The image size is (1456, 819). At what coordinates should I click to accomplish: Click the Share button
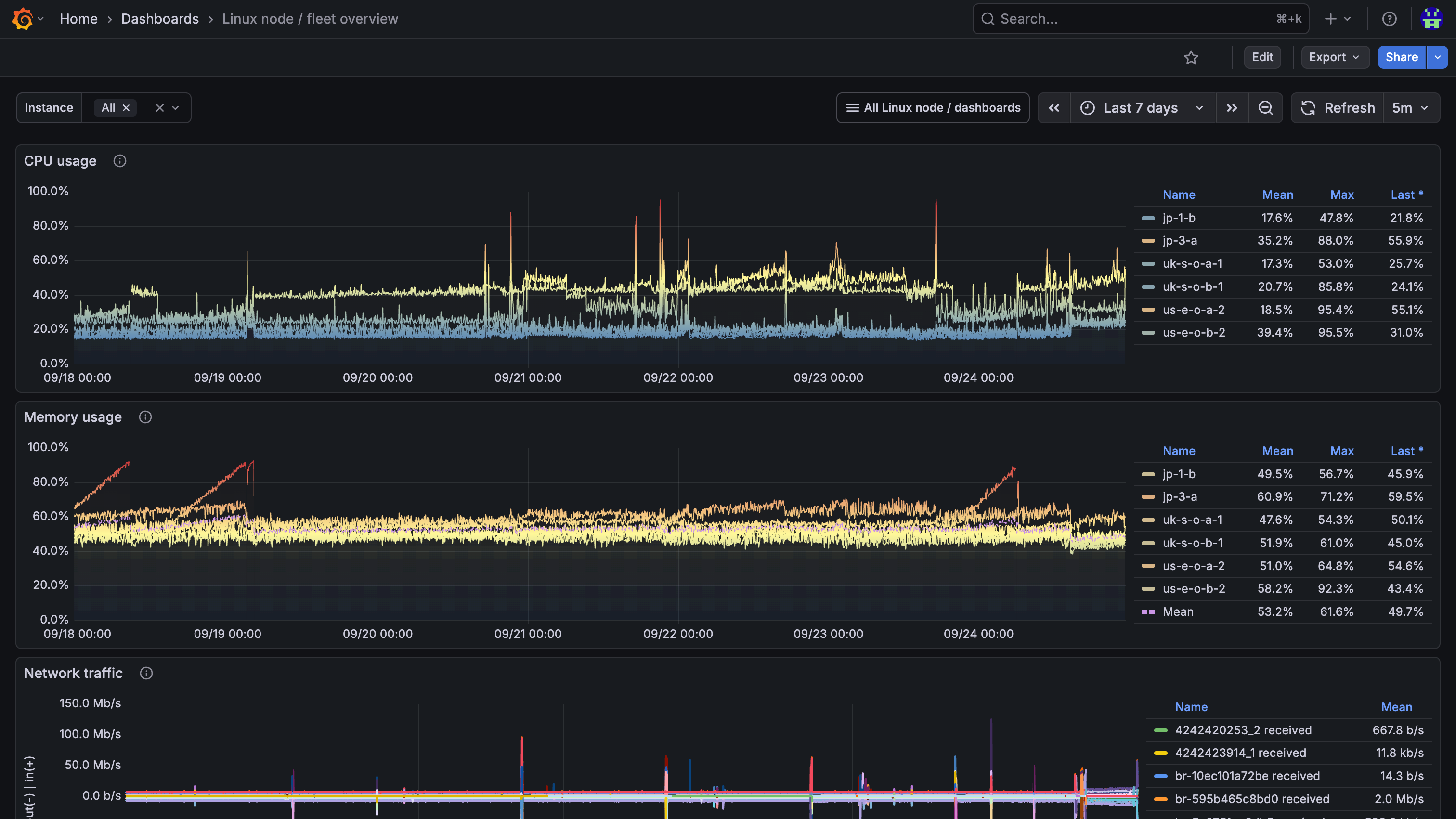[x=1402, y=57]
